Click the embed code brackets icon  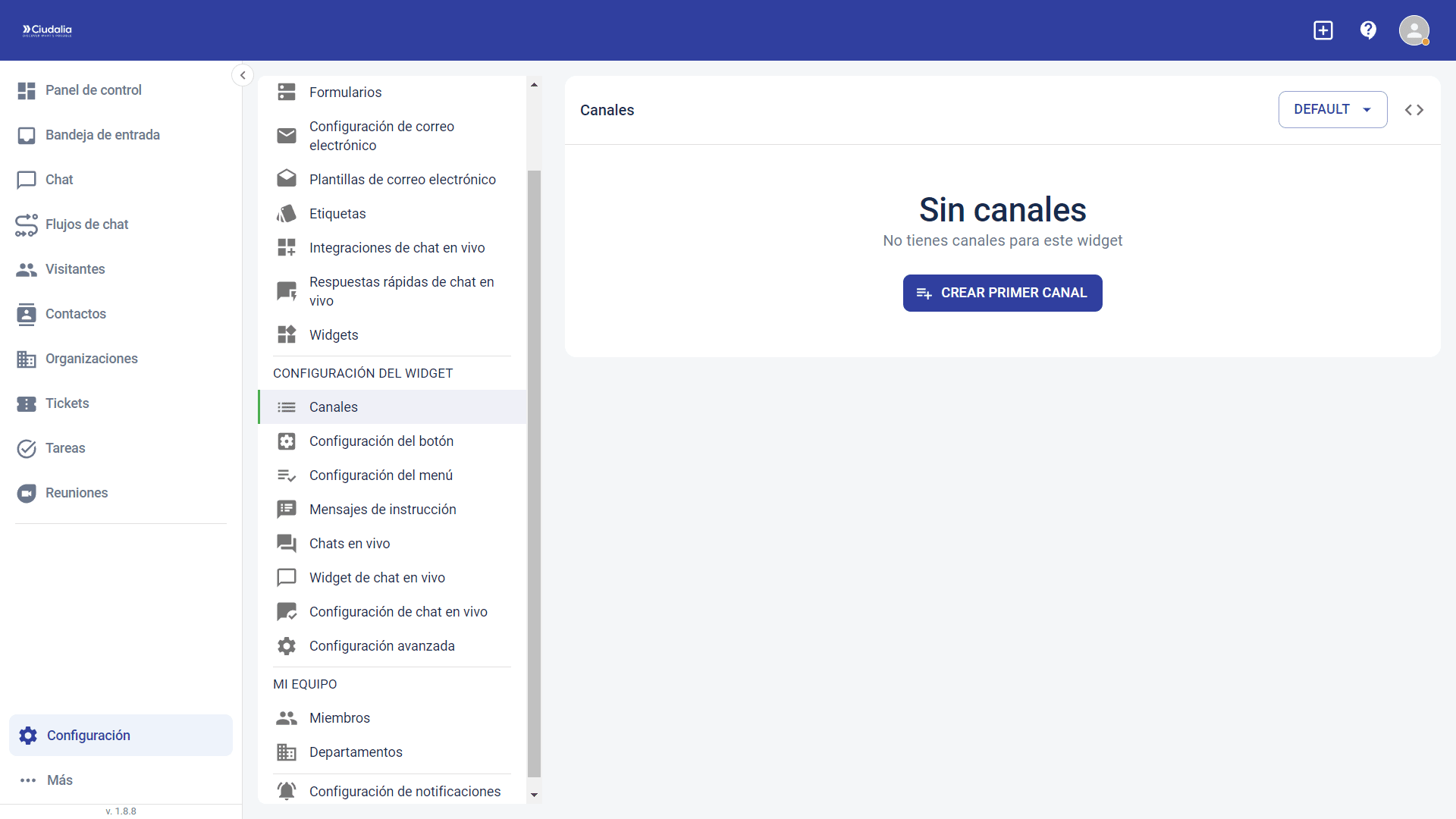click(1414, 110)
